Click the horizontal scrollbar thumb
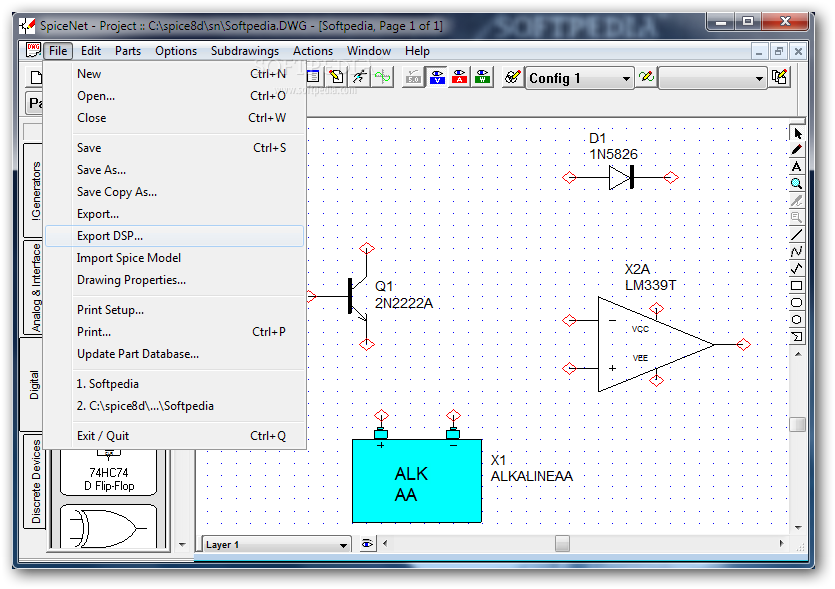835x589 pixels. tap(562, 544)
